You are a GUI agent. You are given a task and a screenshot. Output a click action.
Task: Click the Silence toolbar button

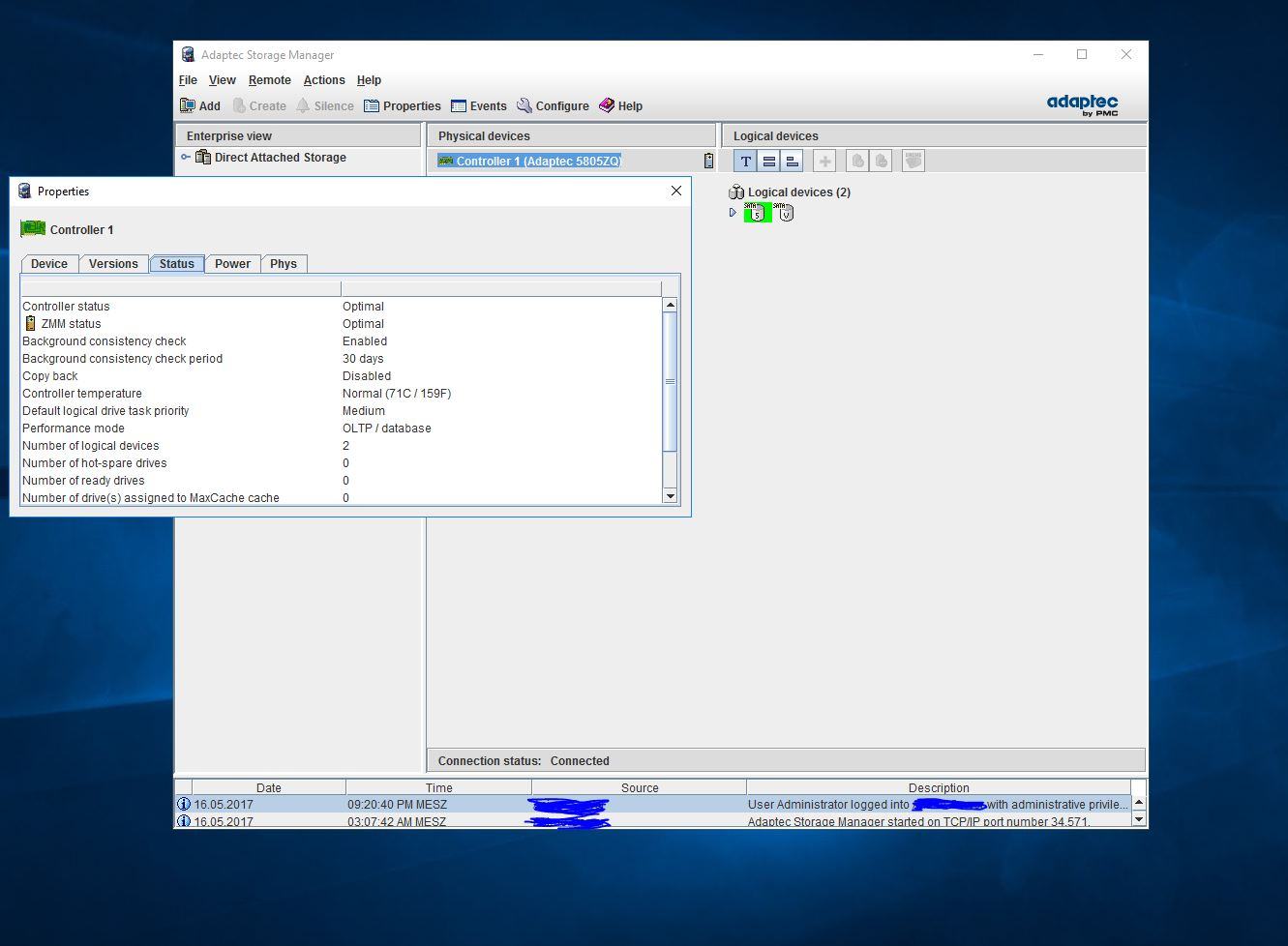click(x=325, y=106)
